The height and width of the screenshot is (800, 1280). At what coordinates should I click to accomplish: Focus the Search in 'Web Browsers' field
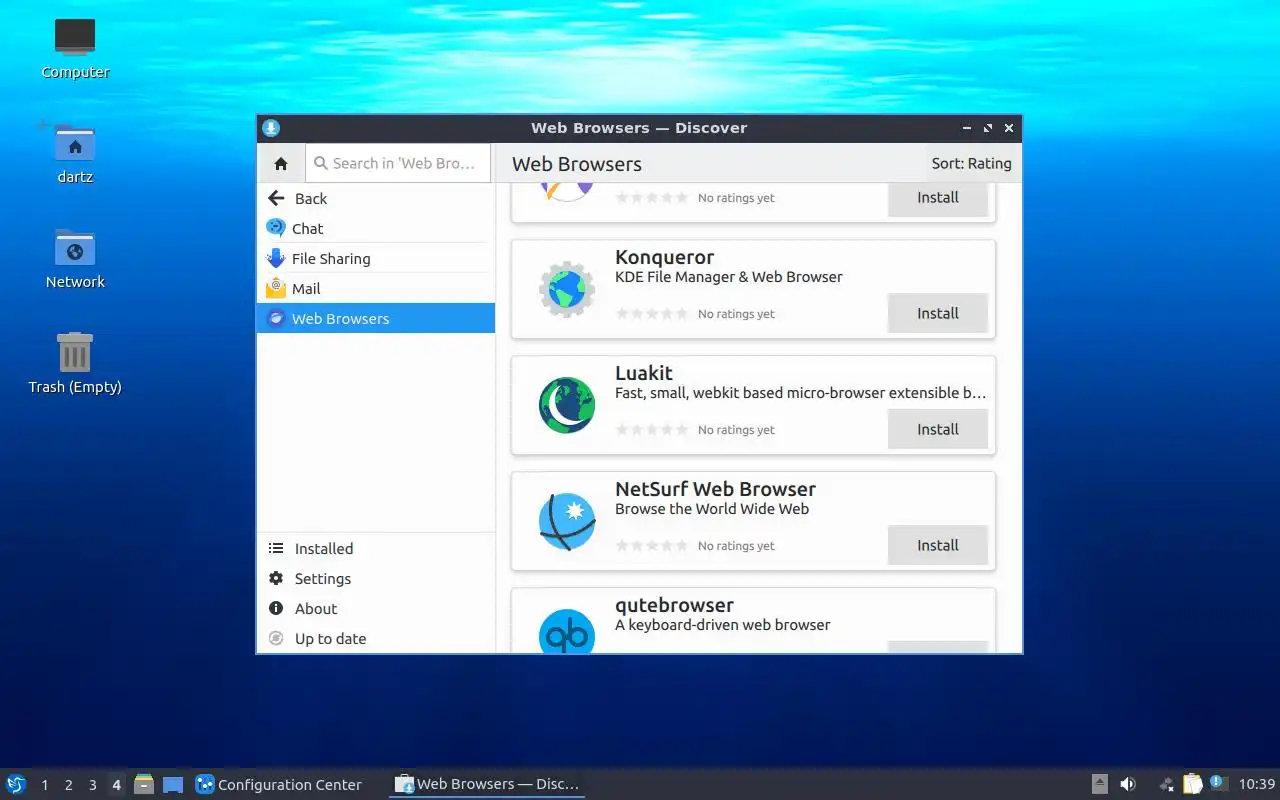tap(398, 163)
